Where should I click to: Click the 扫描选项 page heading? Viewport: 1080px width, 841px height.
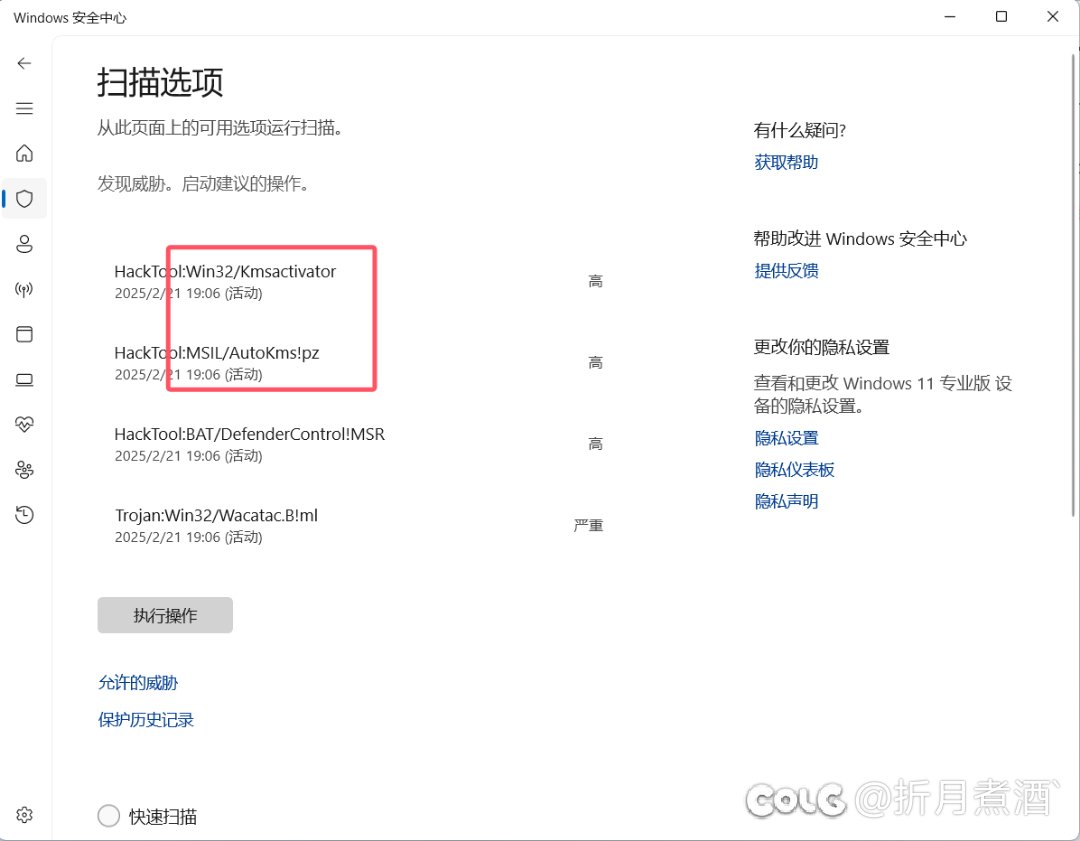point(160,82)
